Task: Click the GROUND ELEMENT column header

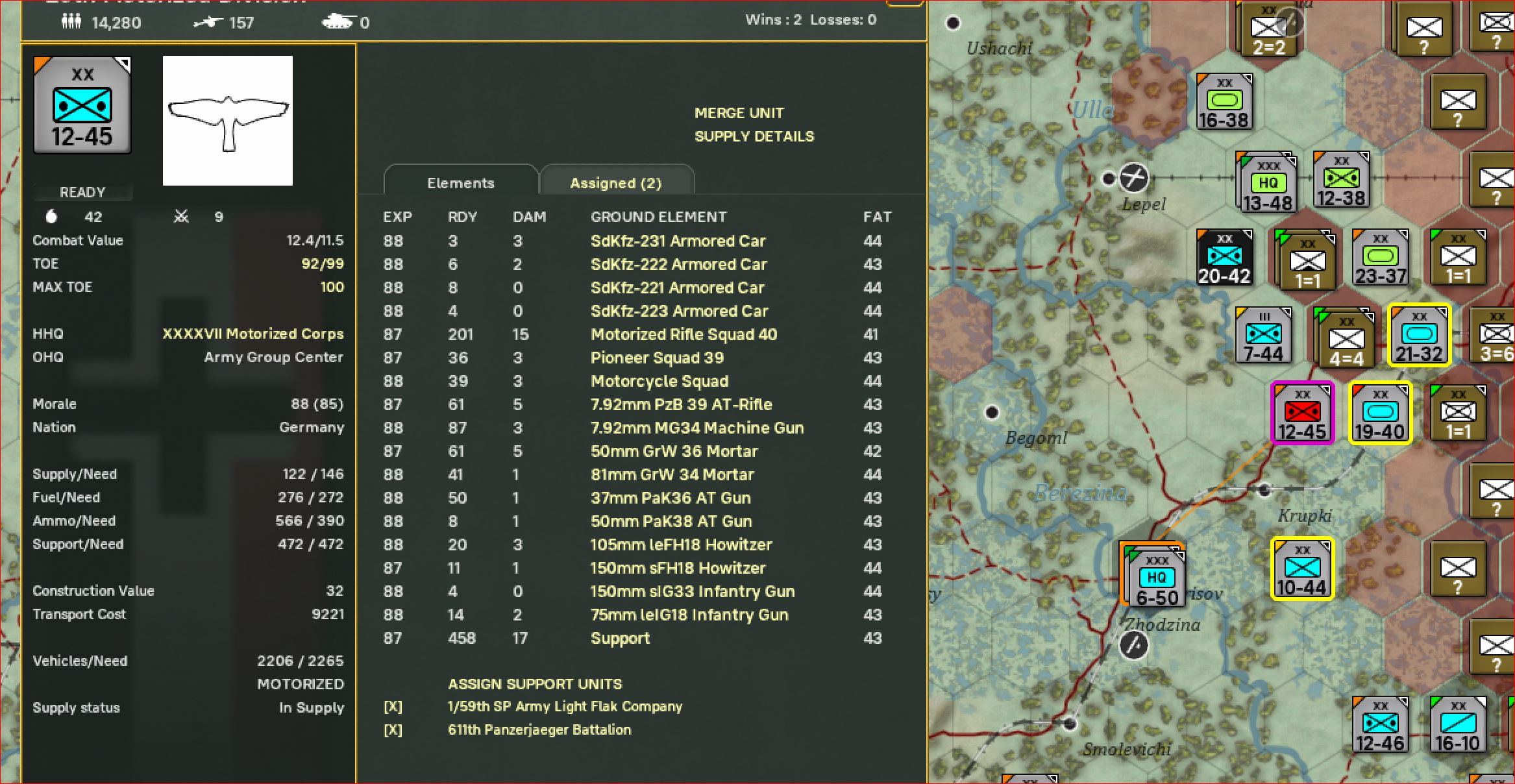Action: [x=659, y=217]
